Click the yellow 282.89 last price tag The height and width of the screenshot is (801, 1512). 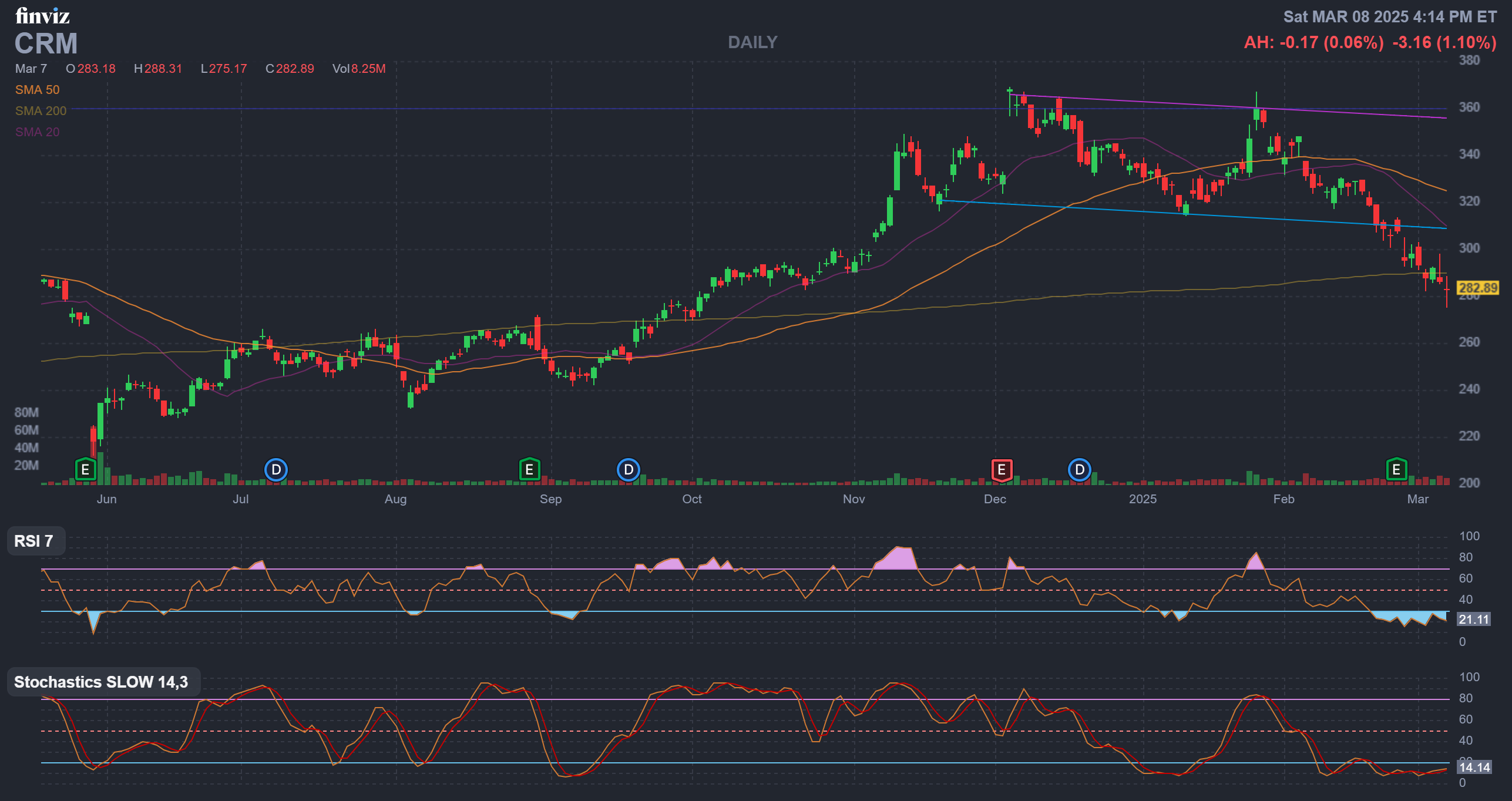click(x=1478, y=288)
